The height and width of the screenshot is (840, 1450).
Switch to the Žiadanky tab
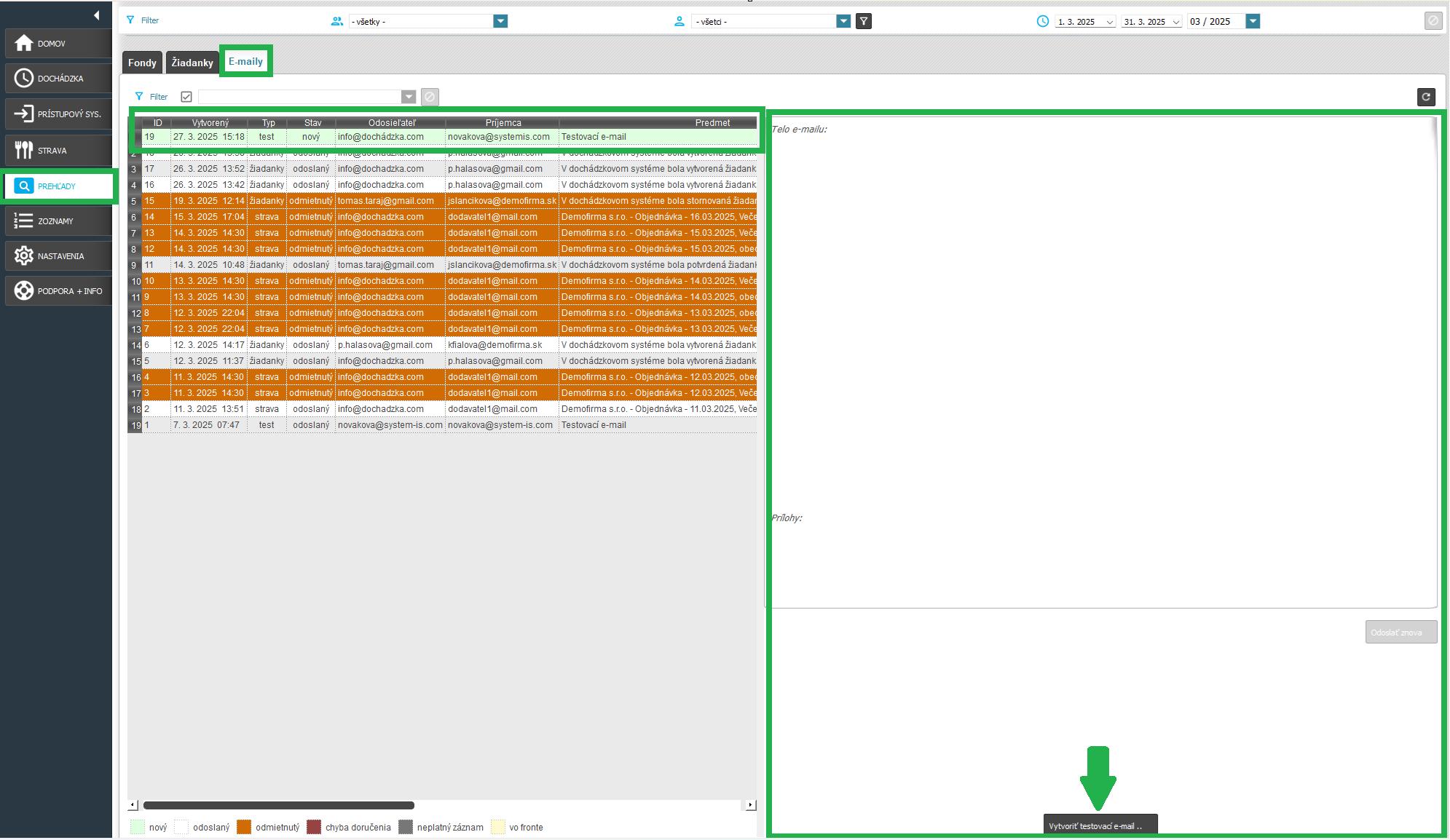click(x=192, y=63)
